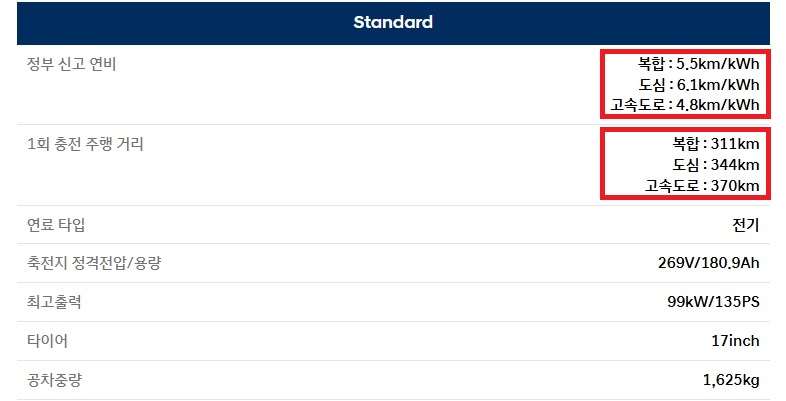Select the 축전지 정격전압/용량 label
This screenshot has height=401, width=786.
[x=94, y=264]
